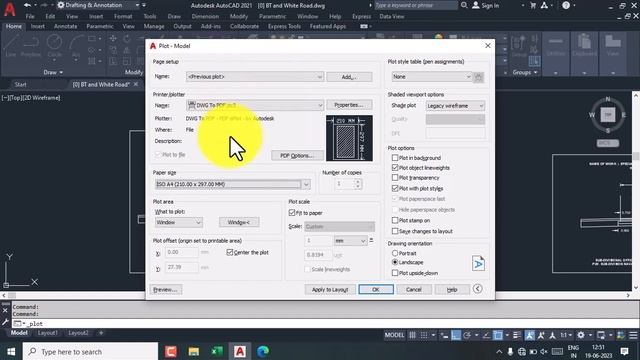Collapse plot dialog with round arrow button
The image size is (640, 360).
[x=478, y=289]
